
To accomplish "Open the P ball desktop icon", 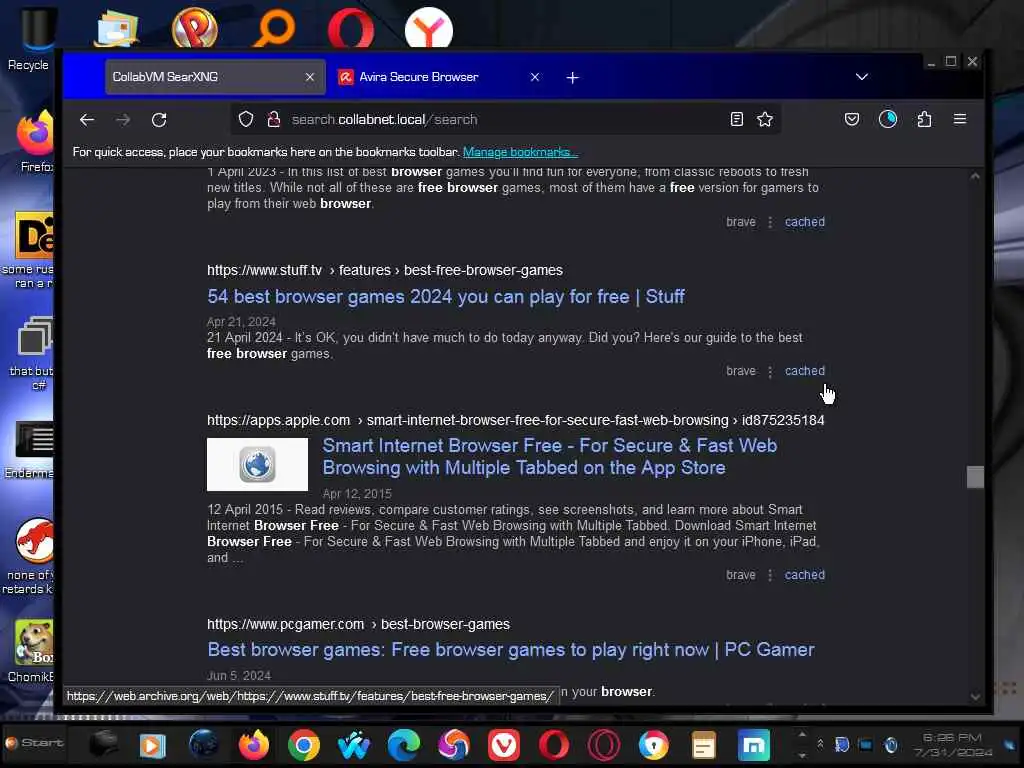I will coord(194,29).
